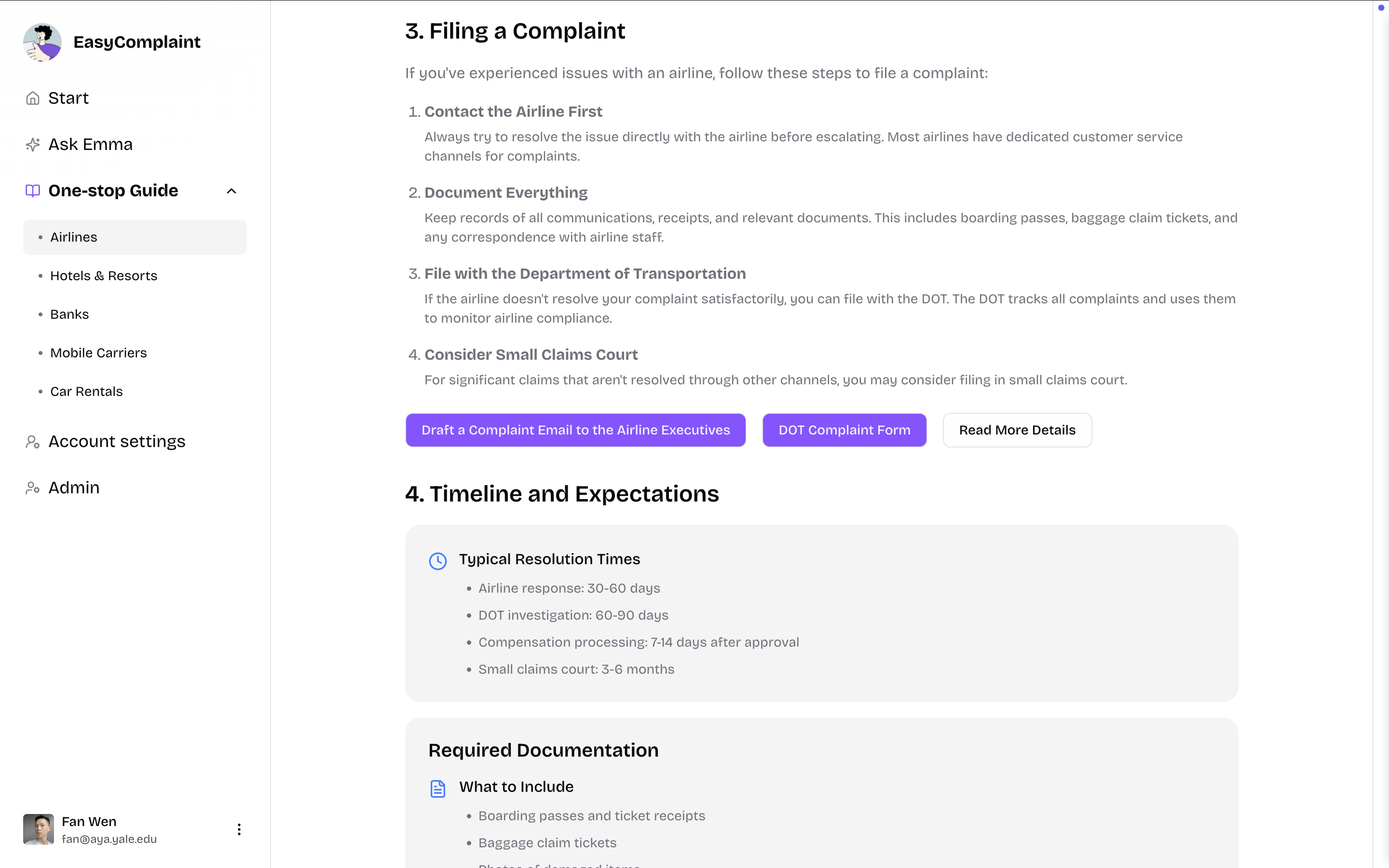The width and height of the screenshot is (1389, 868).
Task: Click the user-gear icon beside Account settings
Action: pyautogui.click(x=33, y=441)
